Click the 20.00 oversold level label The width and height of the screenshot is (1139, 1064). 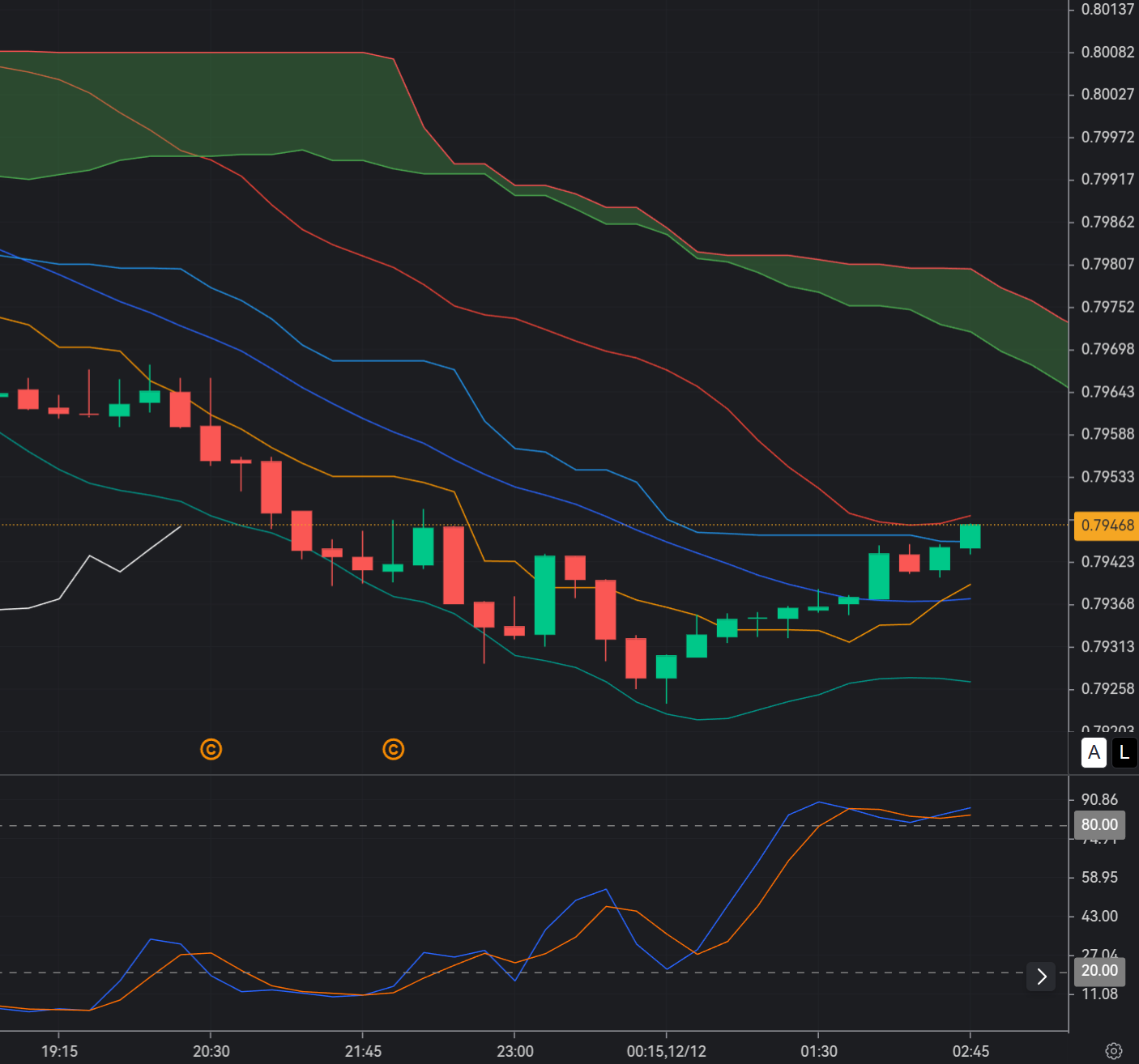click(x=1099, y=970)
